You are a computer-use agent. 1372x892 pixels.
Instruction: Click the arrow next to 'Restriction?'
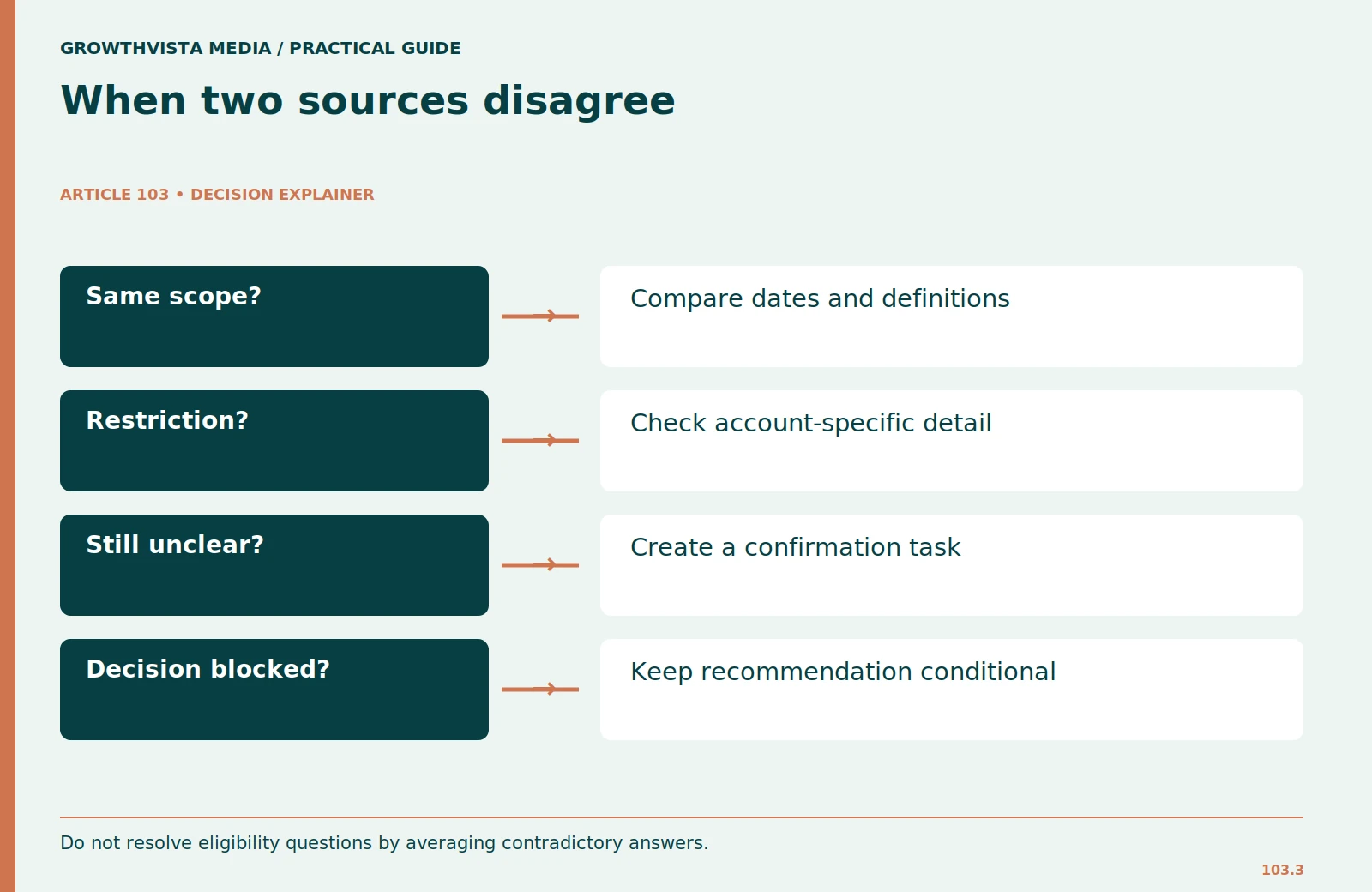click(x=540, y=441)
